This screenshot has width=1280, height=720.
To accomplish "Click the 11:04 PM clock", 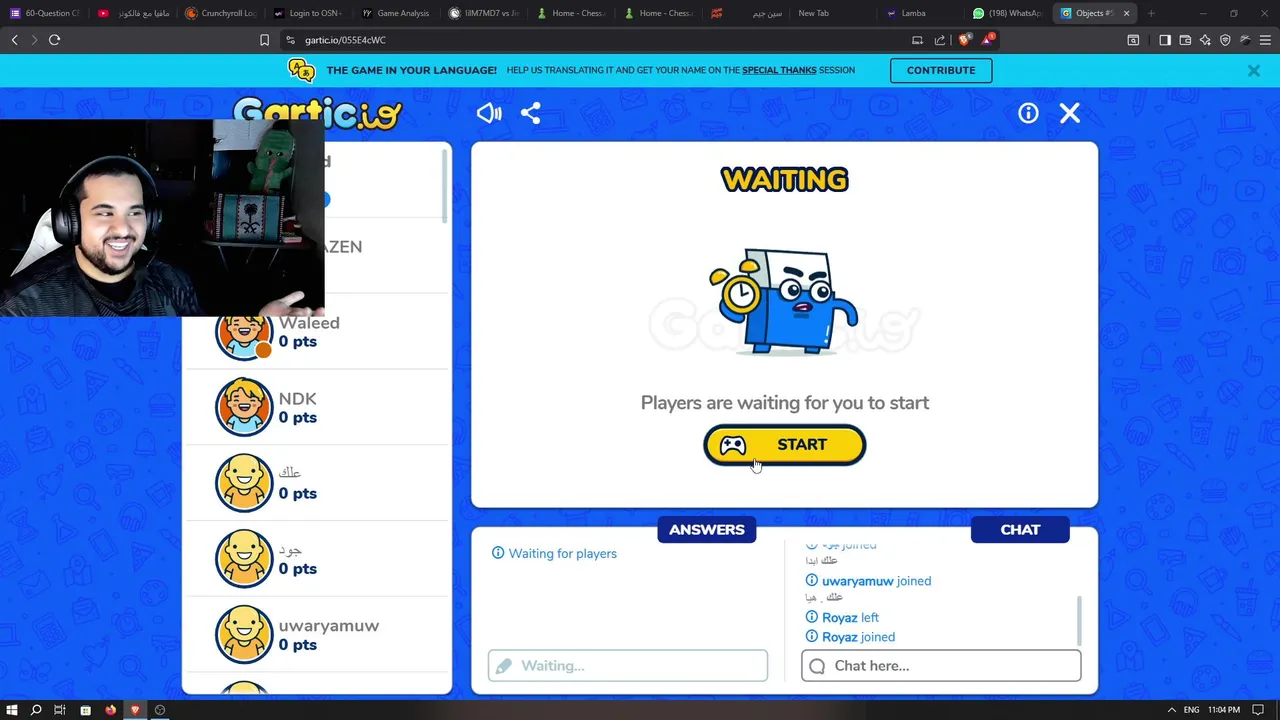I will [x=1223, y=710].
